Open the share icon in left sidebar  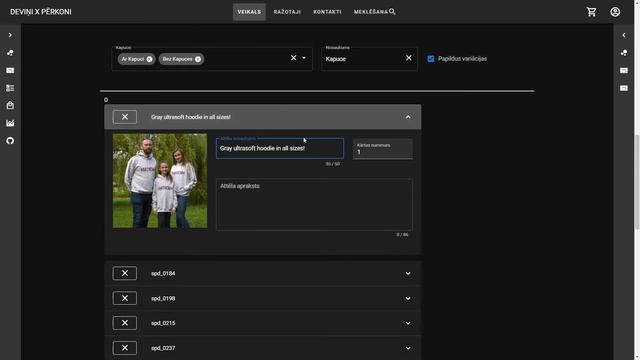(10, 53)
